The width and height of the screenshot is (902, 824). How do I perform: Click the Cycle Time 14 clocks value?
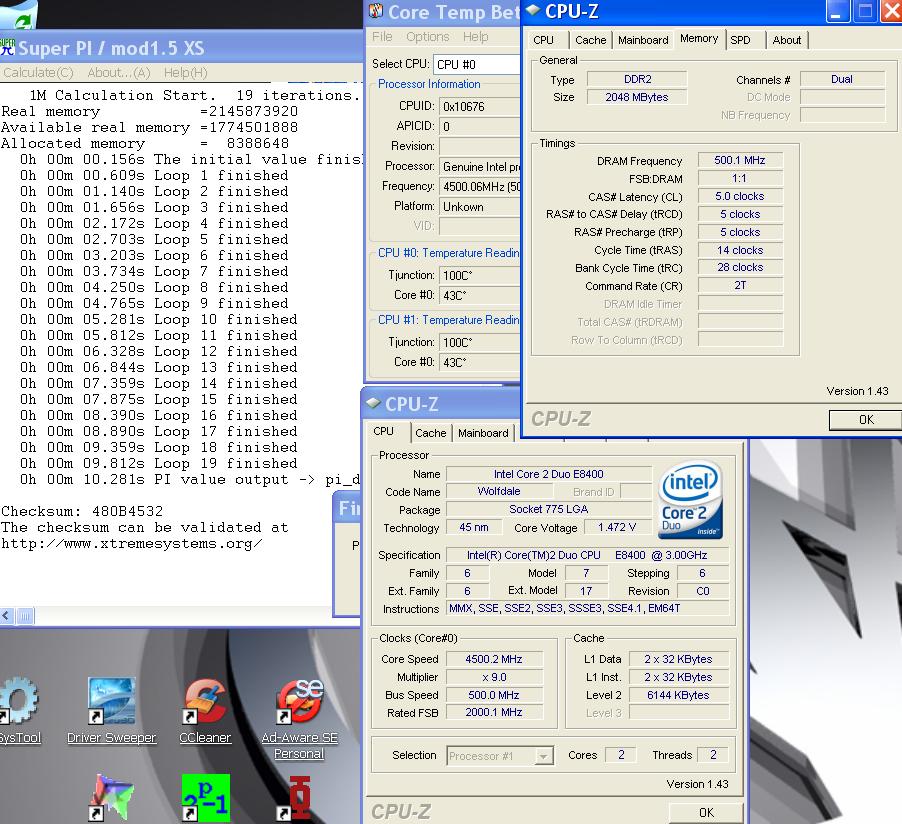(x=740, y=250)
